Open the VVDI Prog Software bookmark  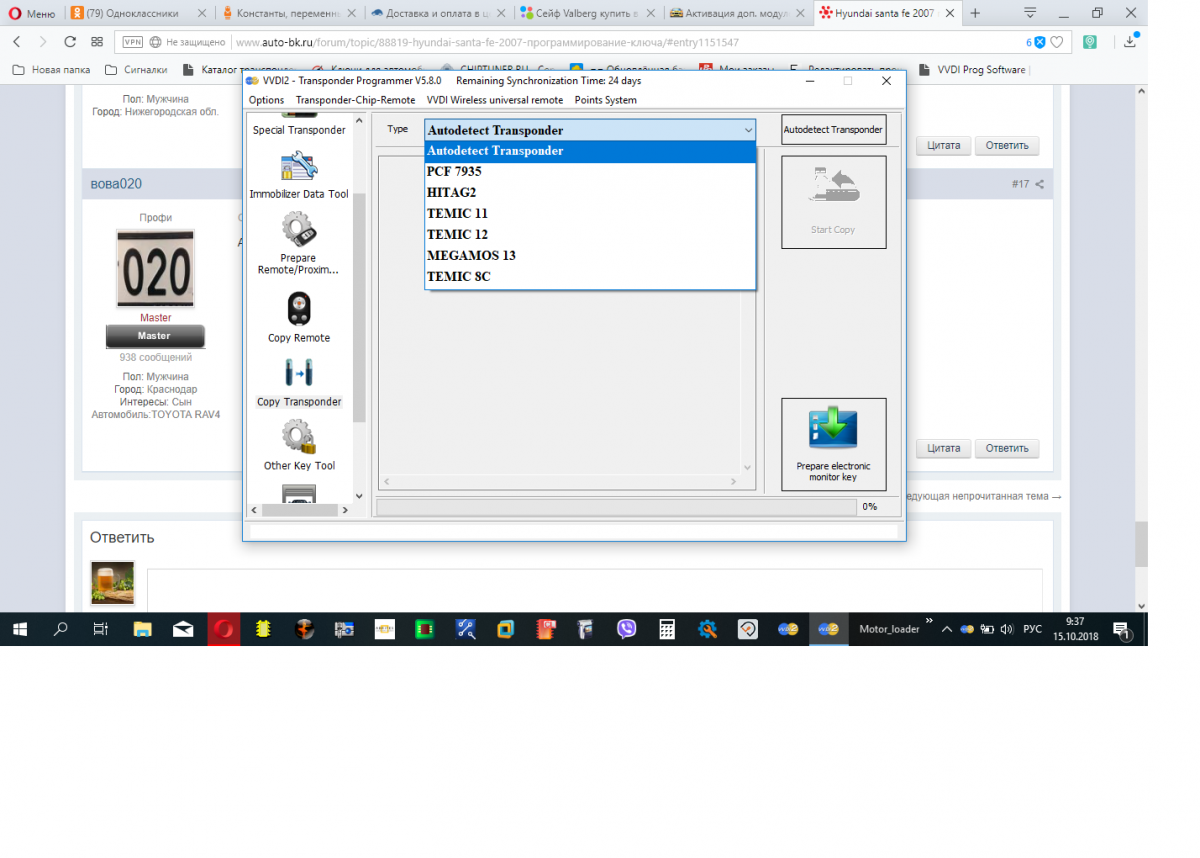[972, 70]
